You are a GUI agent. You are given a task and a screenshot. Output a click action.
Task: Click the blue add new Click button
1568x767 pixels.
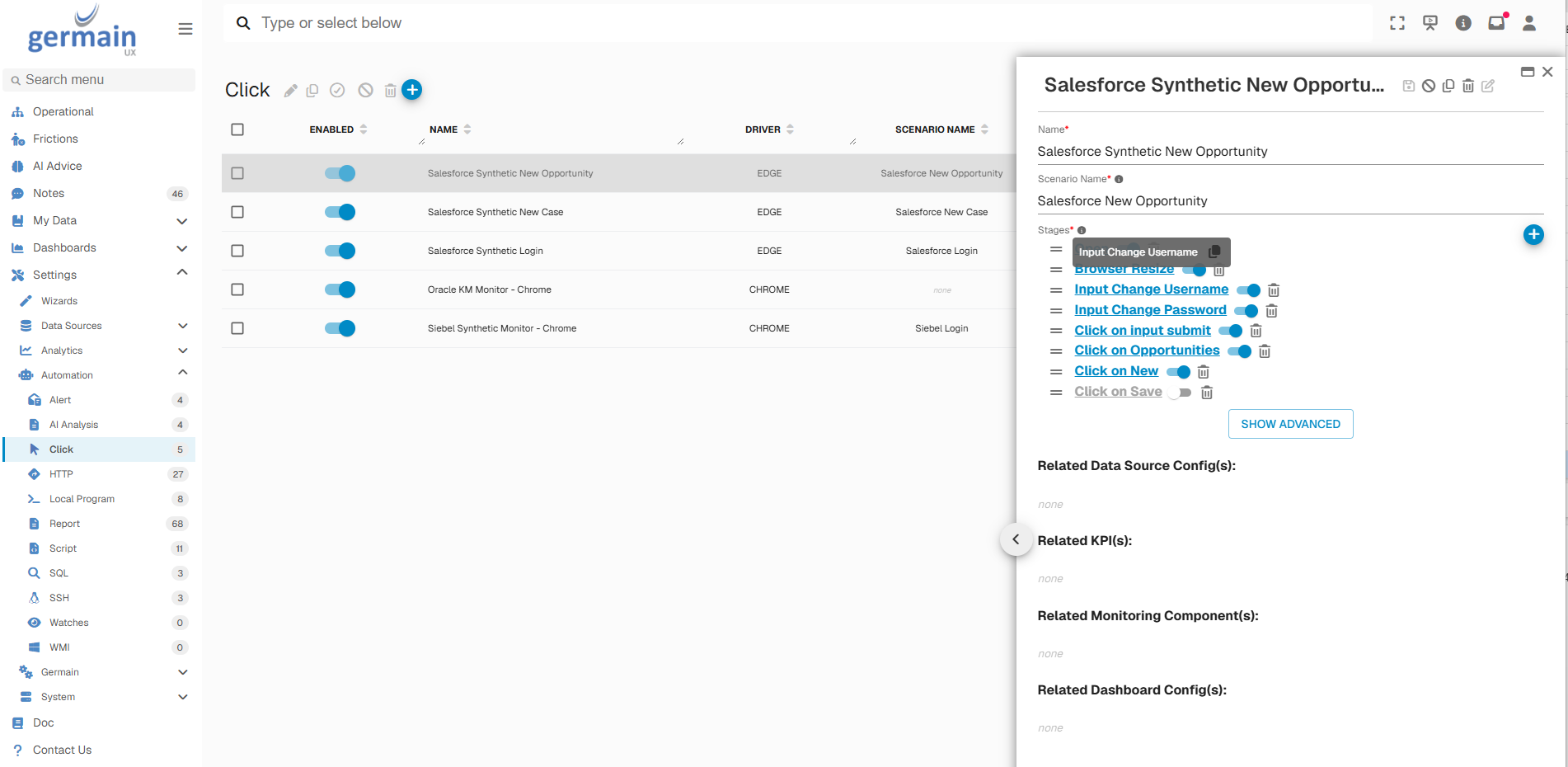click(x=412, y=90)
